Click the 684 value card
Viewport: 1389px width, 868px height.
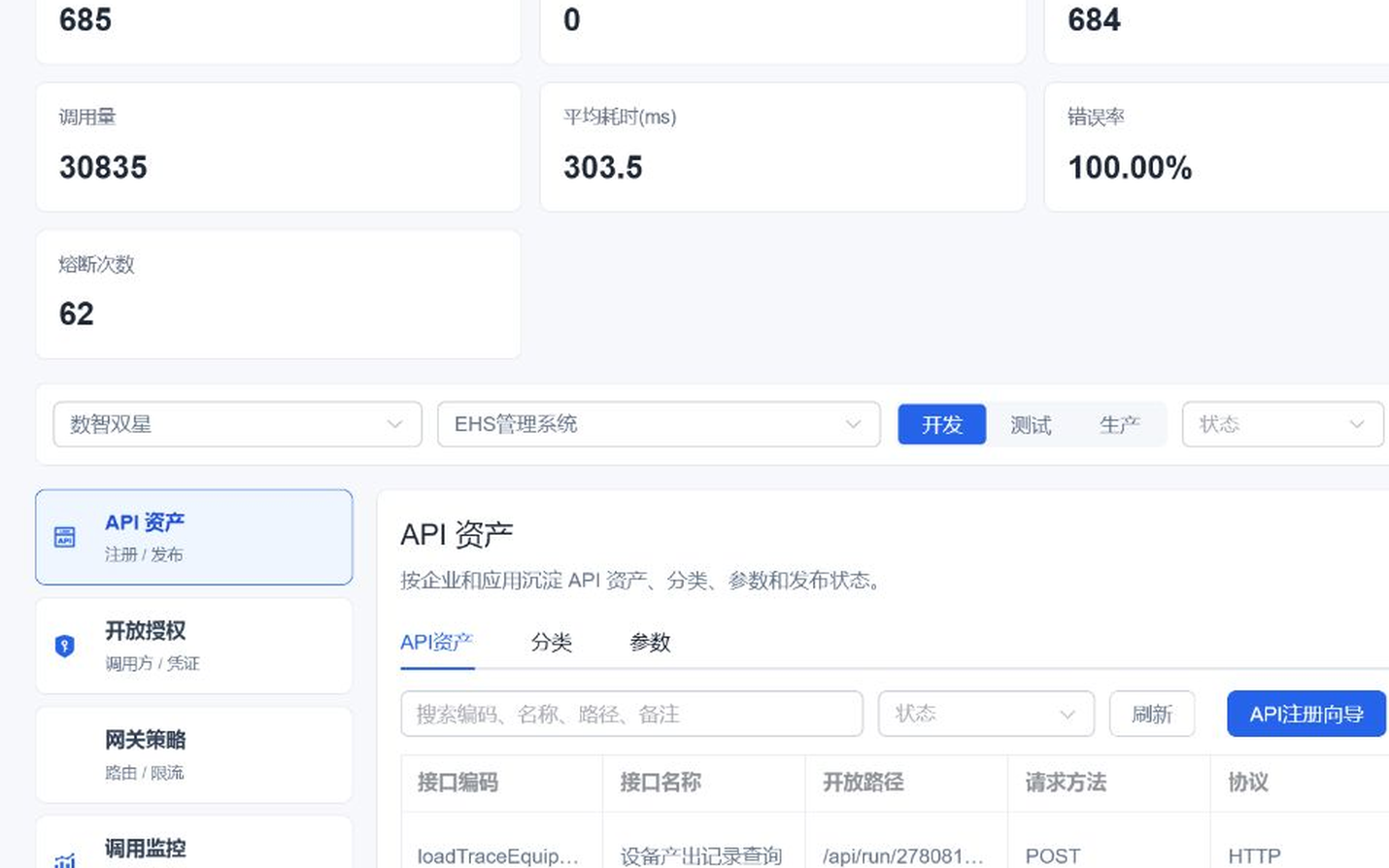tap(1217, 31)
